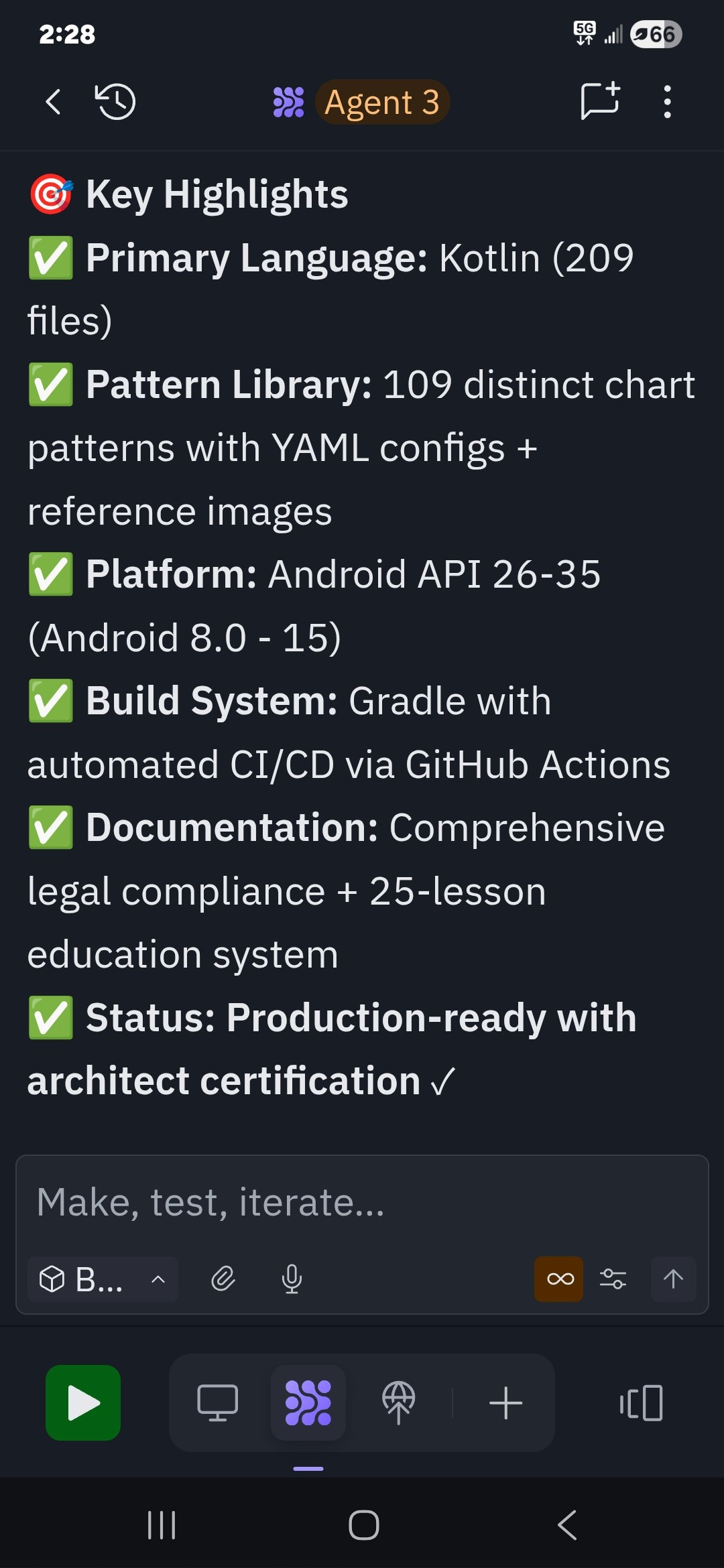Switch views using the bottom dock tab bar
The height and width of the screenshot is (1568, 724).
pyautogui.click(x=362, y=1405)
